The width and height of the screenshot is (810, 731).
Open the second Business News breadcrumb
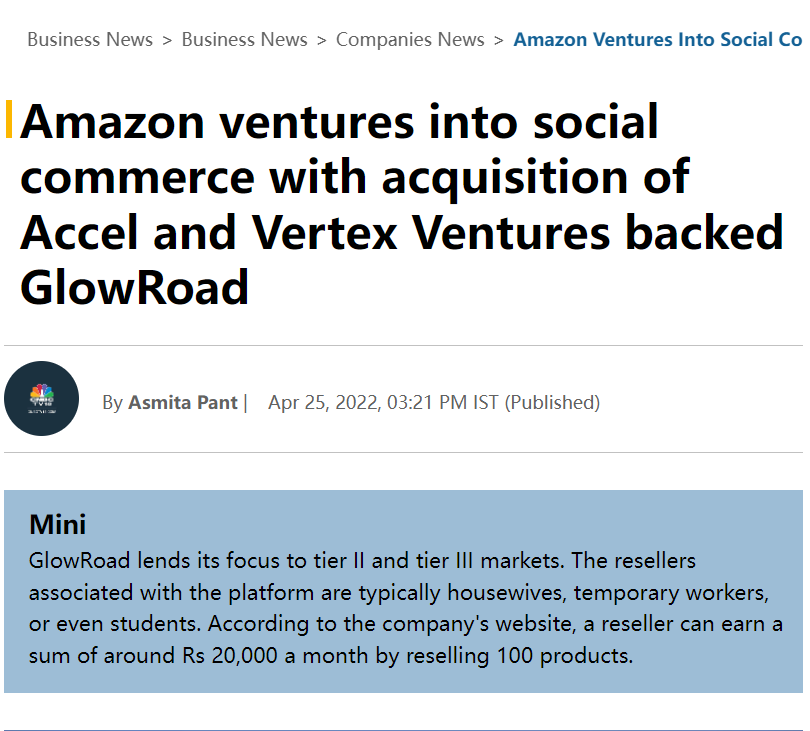click(244, 40)
